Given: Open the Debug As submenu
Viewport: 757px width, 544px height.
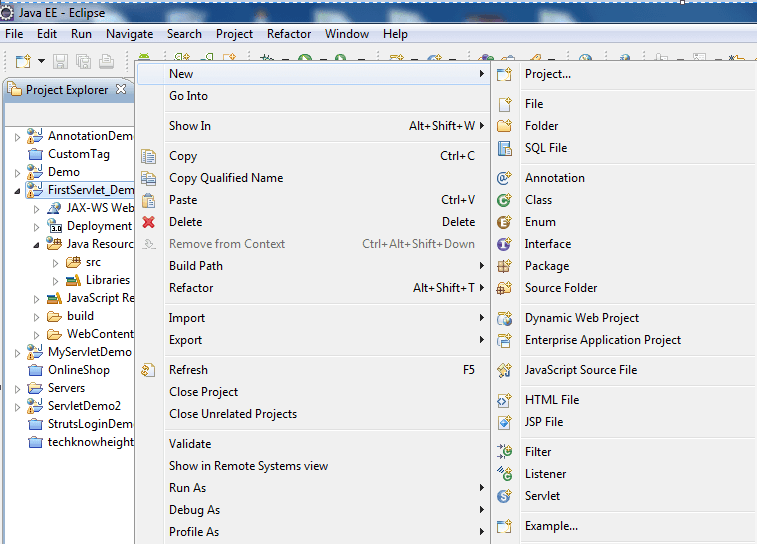Looking at the screenshot, I should click(x=314, y=510).
